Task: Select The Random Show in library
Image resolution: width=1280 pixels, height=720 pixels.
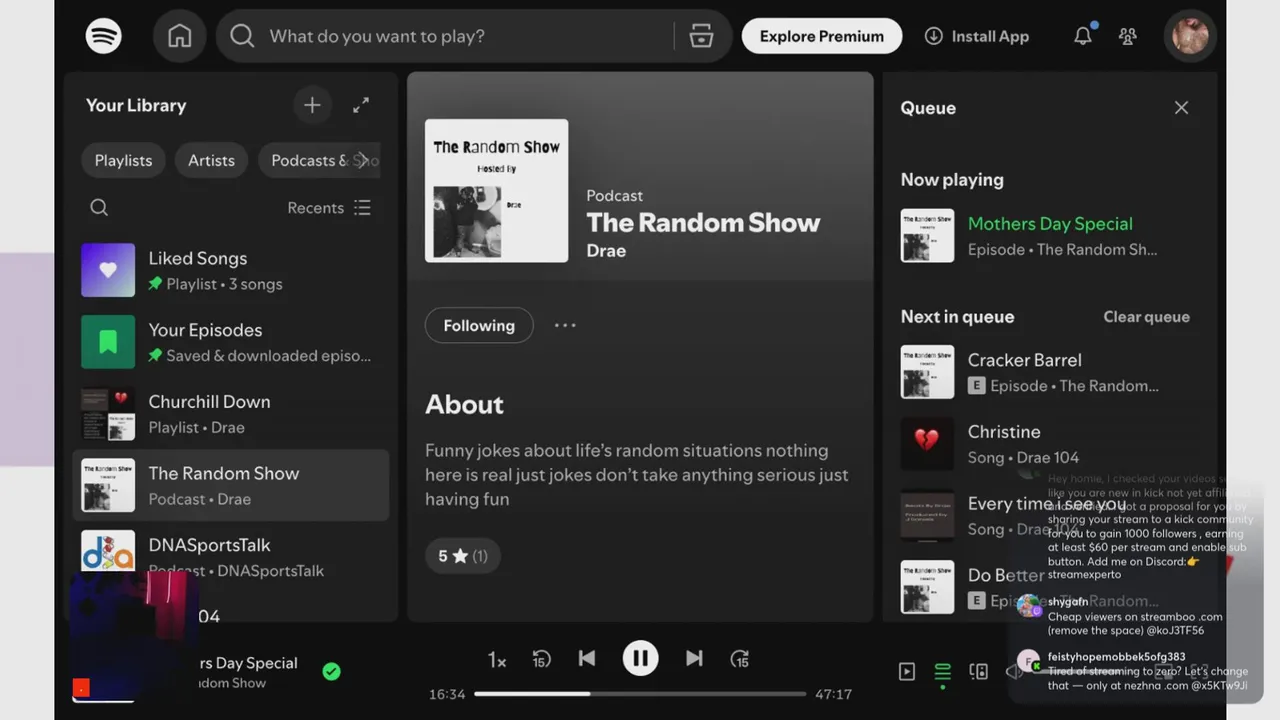Action: [x=231, y=485]
